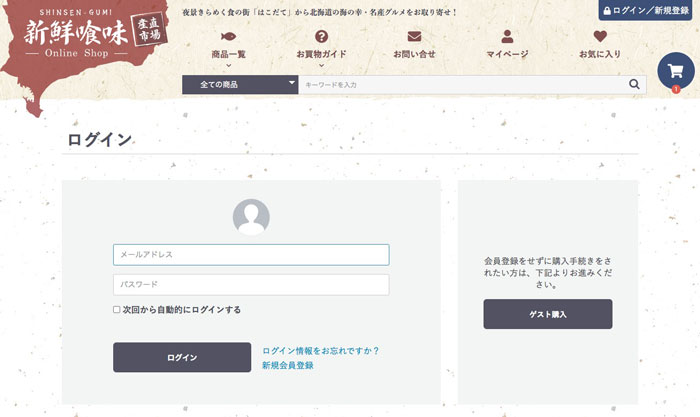Click into the パスワード field
700x417 pixels.
pyautogui.click(x=251, y=284)
